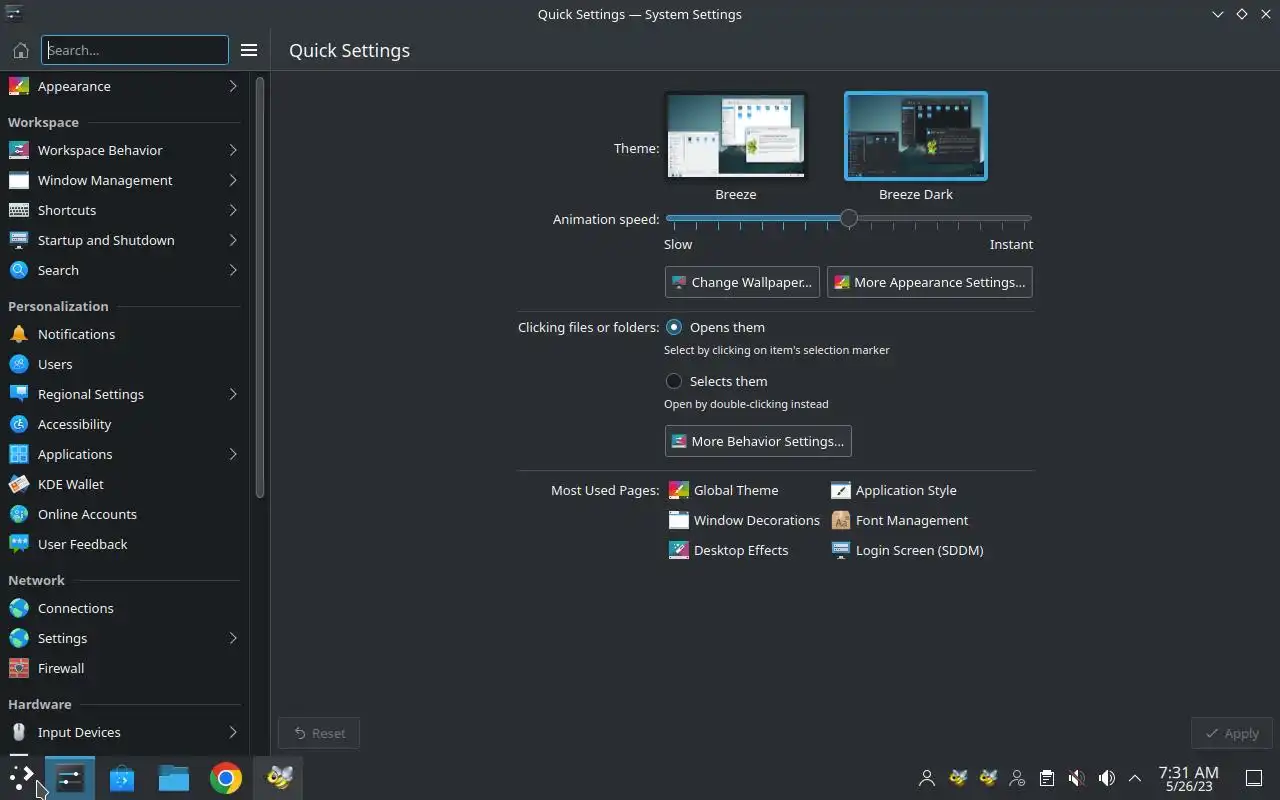Click the sidebar vertical scrollbar
Screen dimensions: 1280x800
(x=260, y=288)
